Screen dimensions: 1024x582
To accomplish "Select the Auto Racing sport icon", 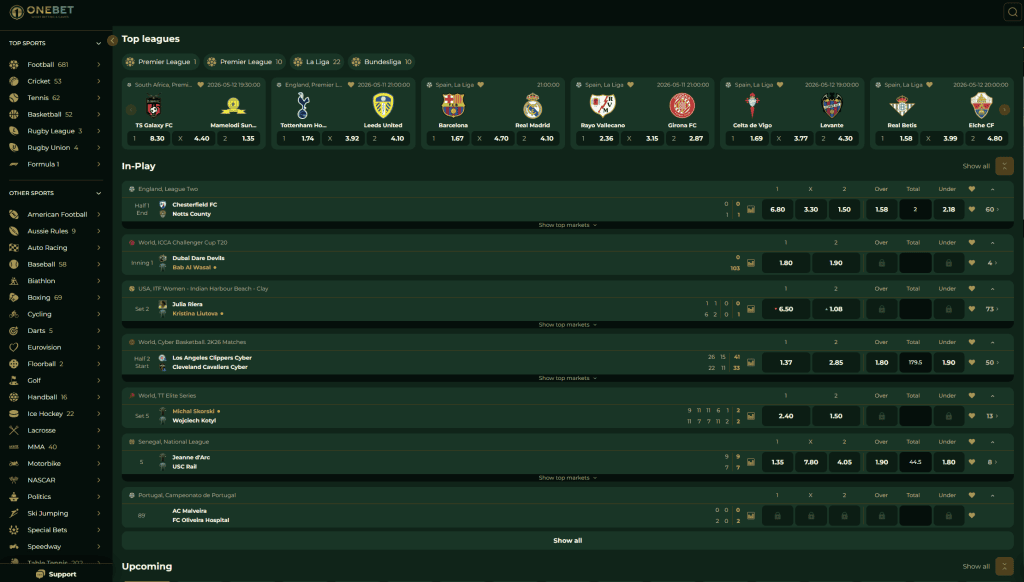I will pyautogui.click(x=14, y=248).
